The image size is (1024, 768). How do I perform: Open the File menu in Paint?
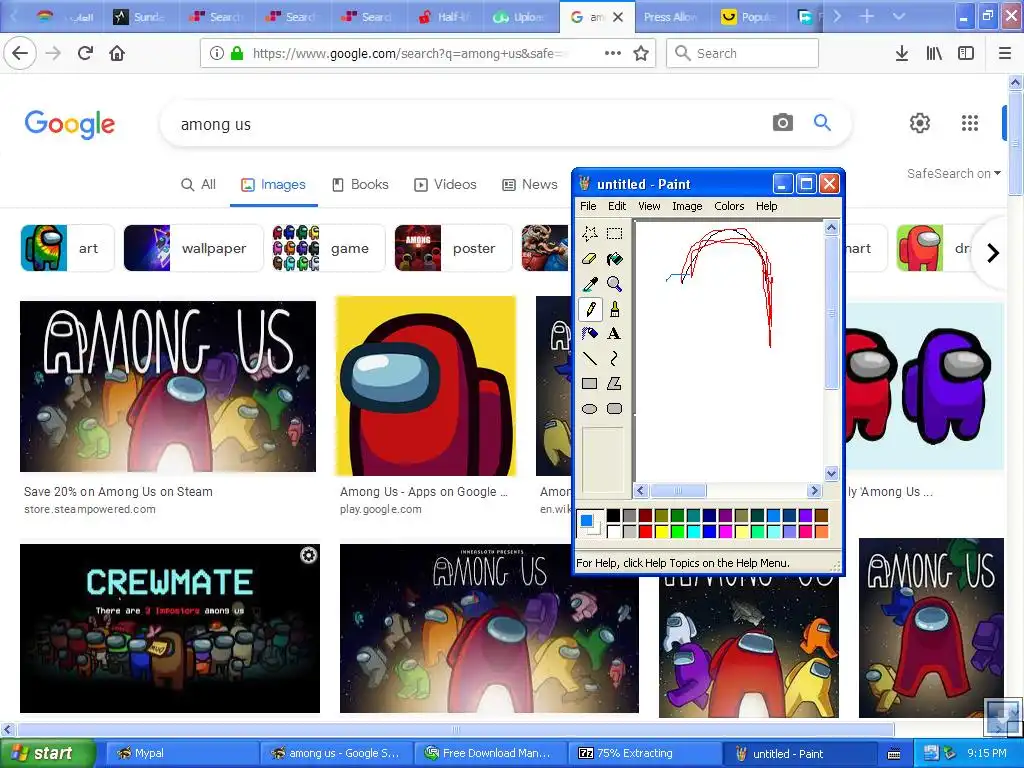588,206
